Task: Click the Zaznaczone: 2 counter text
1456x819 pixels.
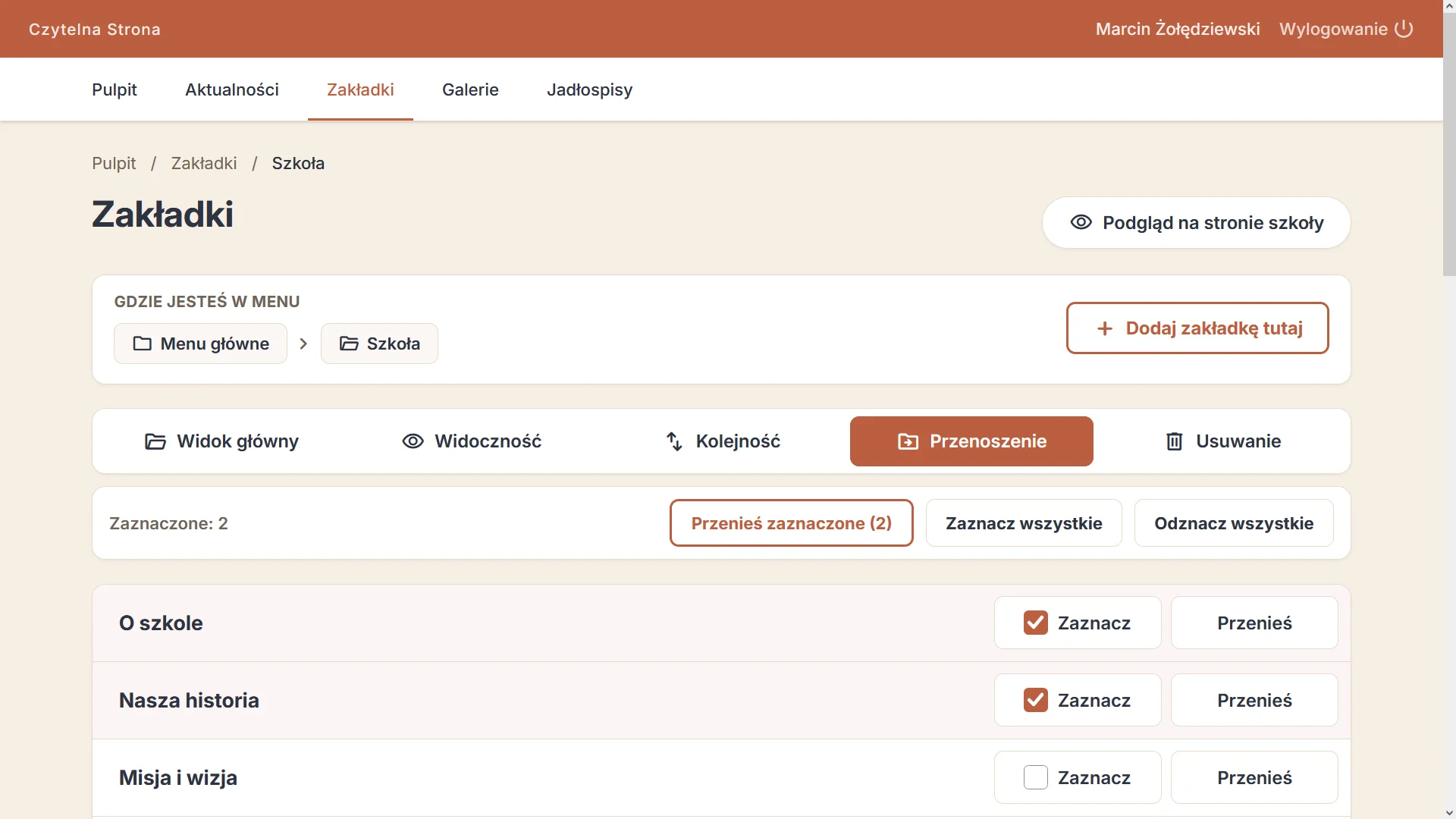Action: click(x=168, y=523)
